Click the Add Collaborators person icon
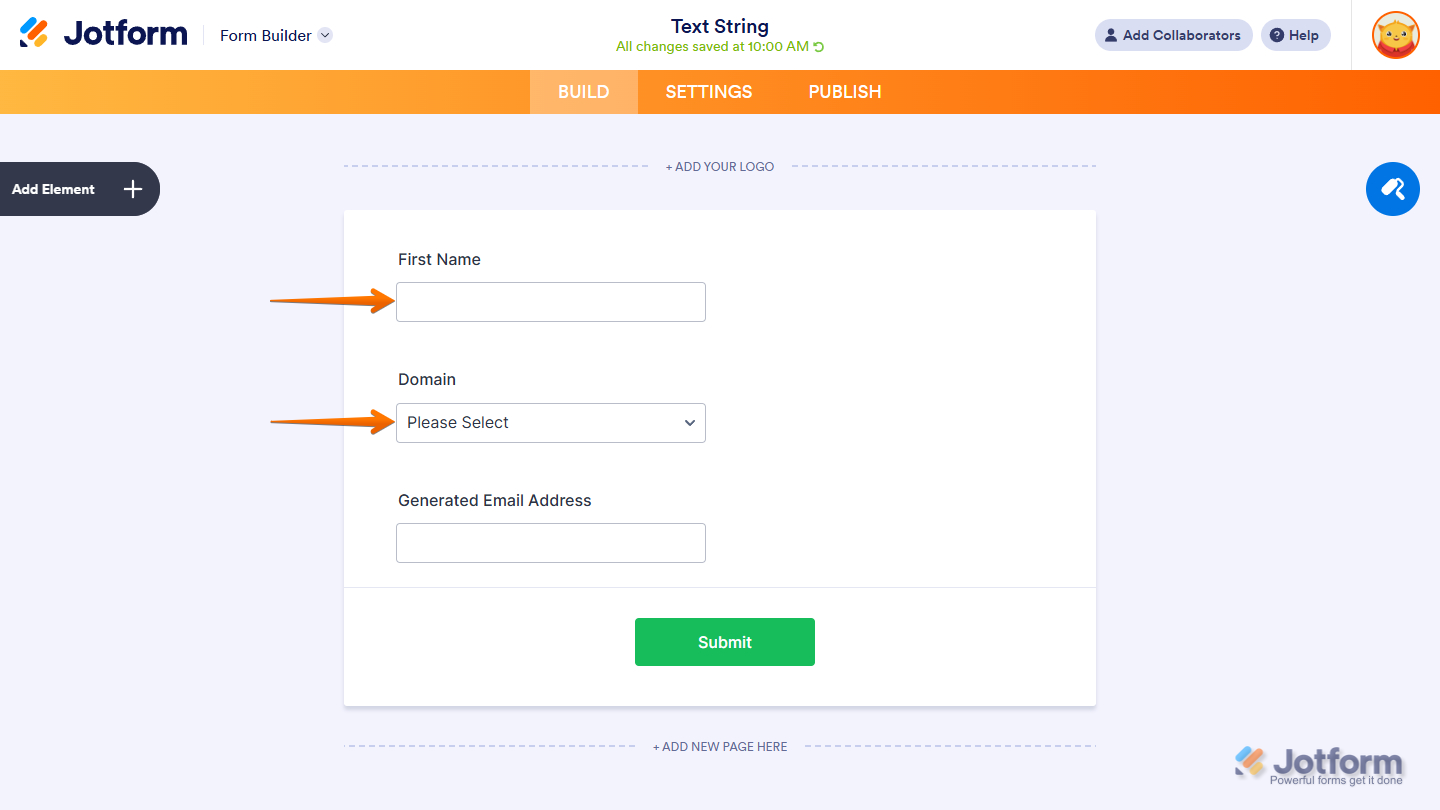The image size is (1440, 810). coord(1111,35)
